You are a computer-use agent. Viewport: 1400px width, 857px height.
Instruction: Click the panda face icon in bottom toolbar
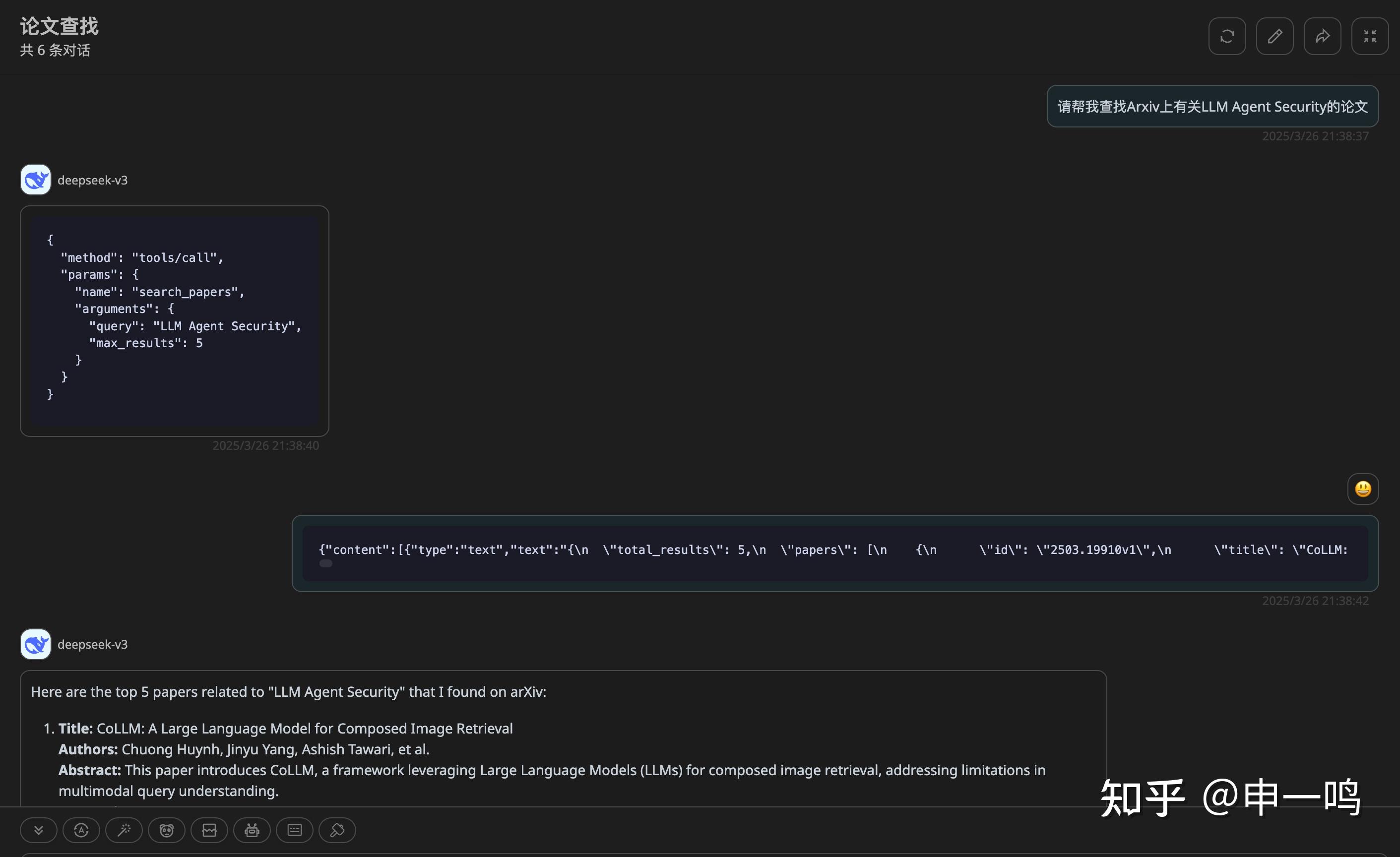(167, 830)
